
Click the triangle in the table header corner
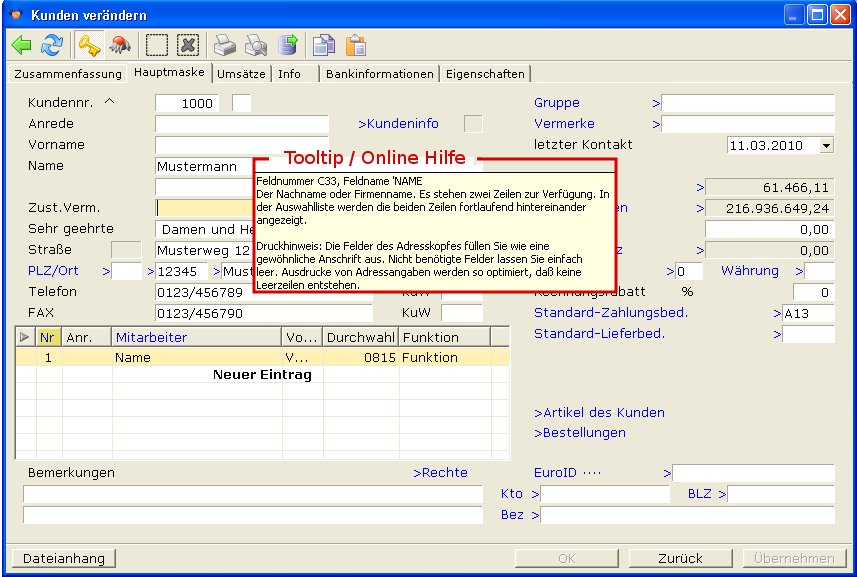coord(25,338)
